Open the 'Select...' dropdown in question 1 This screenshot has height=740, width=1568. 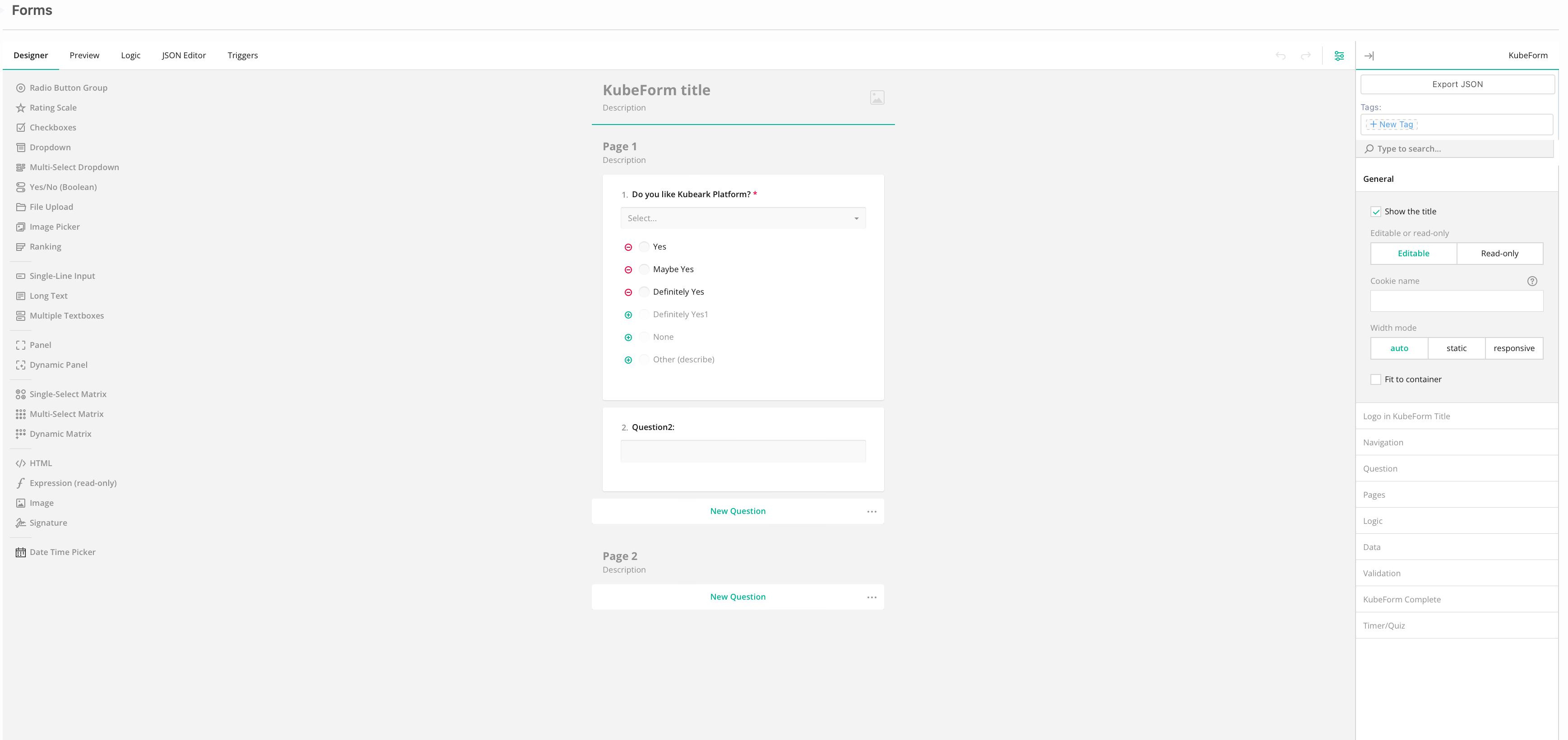tap(742, 218)
